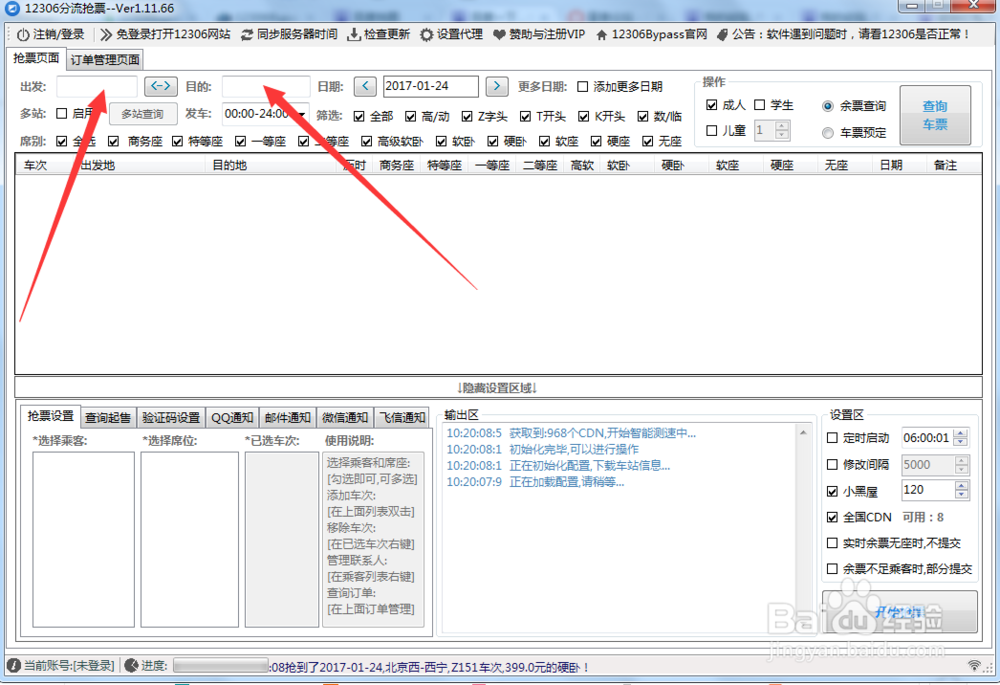Toggle the 无座 seat checkbox
Viewport: 1000px width, 685px height.
pos(648,141)
